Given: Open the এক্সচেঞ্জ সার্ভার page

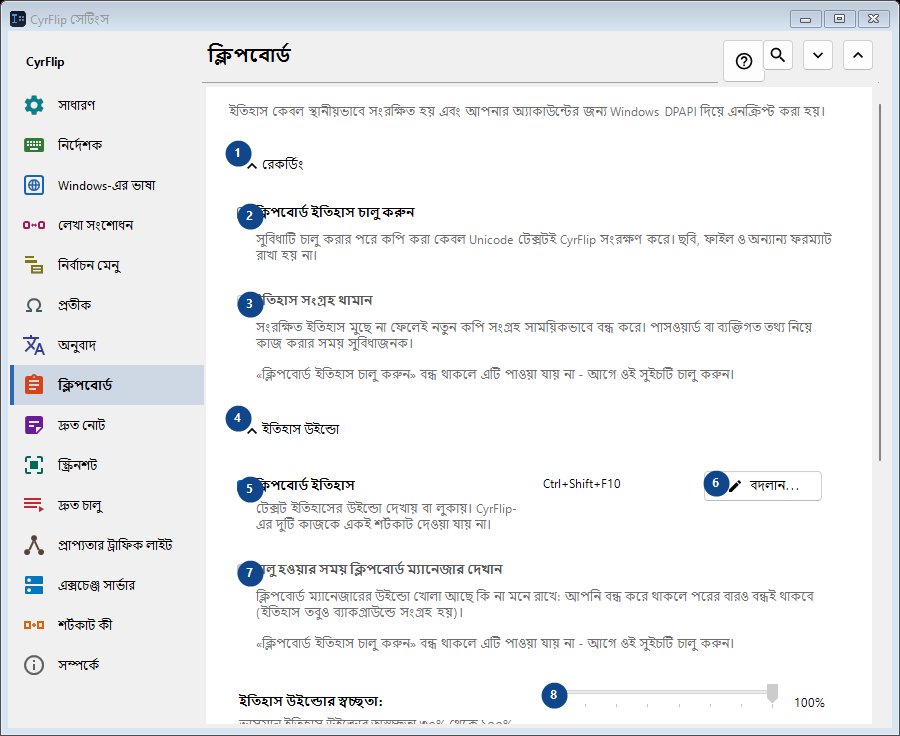Looking at the screenshot, I should pos(107,585).
